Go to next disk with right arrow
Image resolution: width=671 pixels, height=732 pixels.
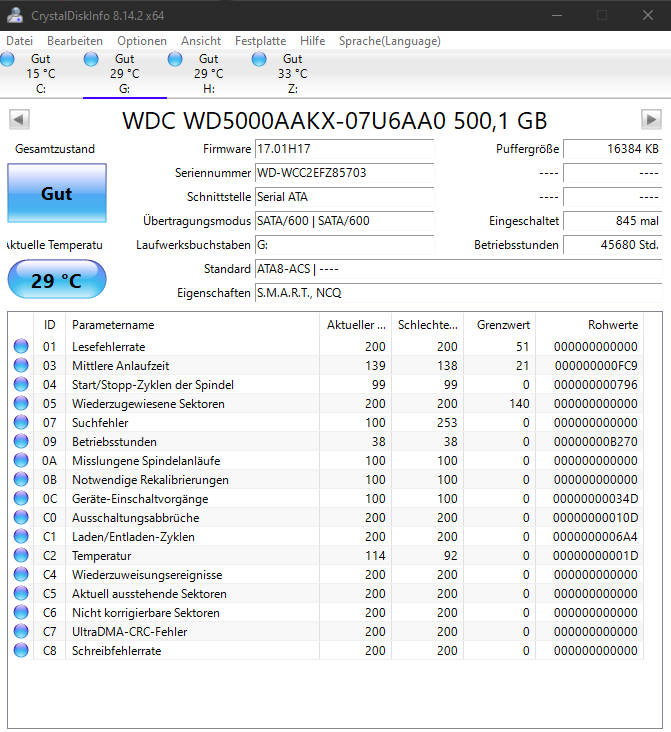[651, 120]
